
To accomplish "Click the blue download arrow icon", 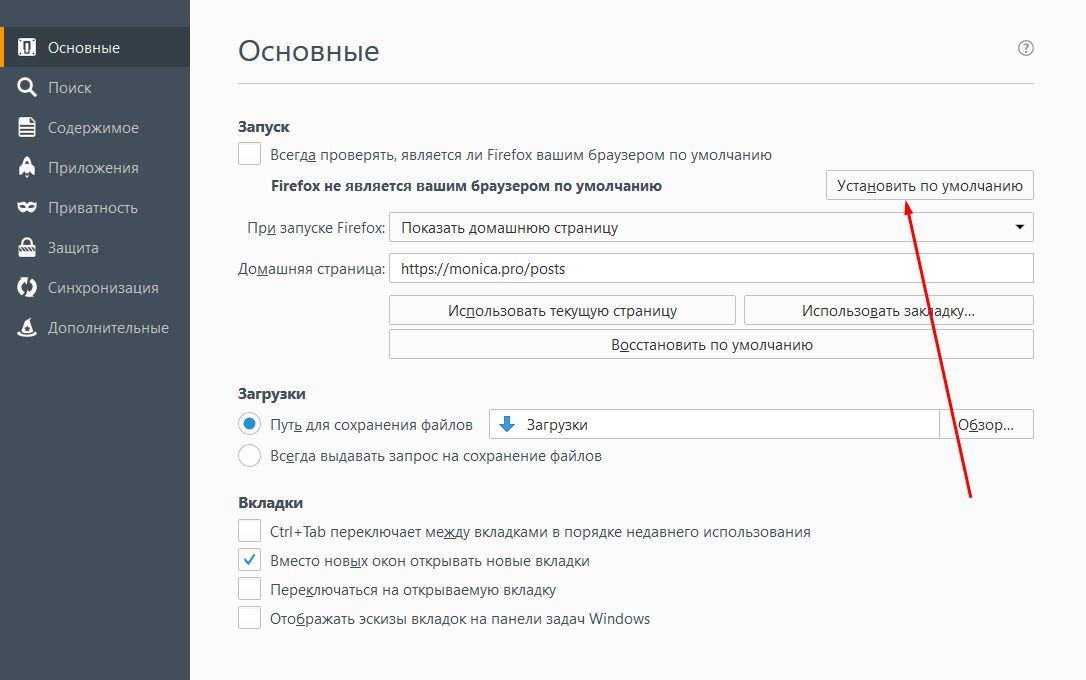I will pyautogui.click(x=507, y=424).
